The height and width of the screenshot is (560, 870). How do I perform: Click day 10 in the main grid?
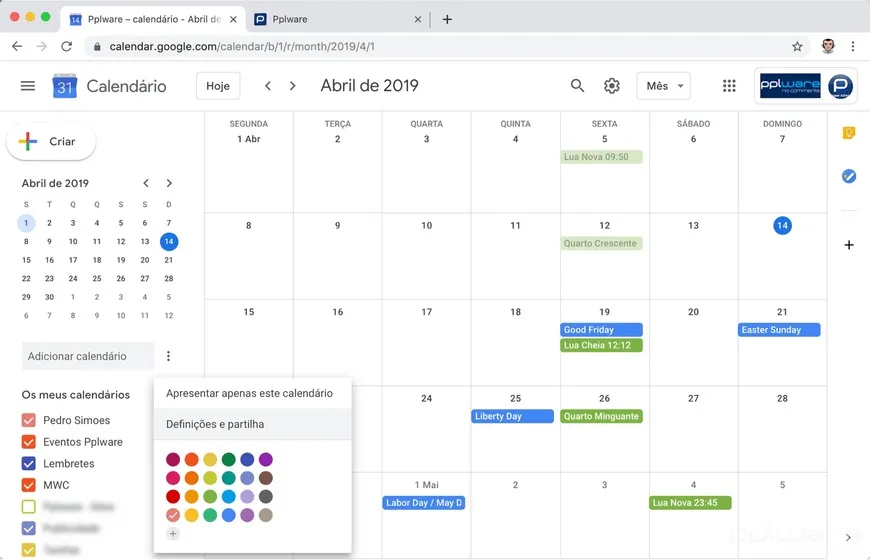coord(426,225)
